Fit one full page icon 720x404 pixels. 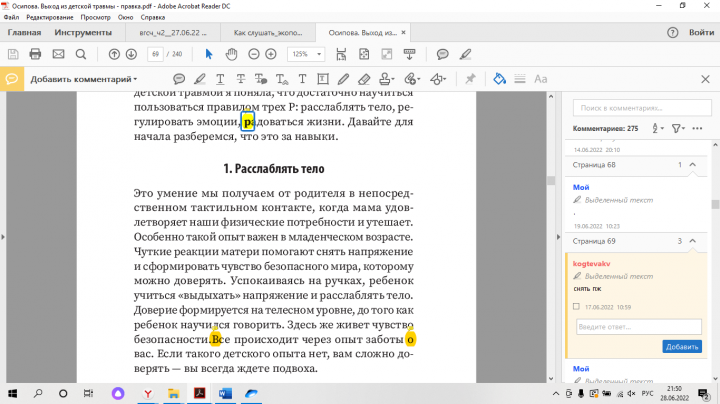click(x=364, y=54)
